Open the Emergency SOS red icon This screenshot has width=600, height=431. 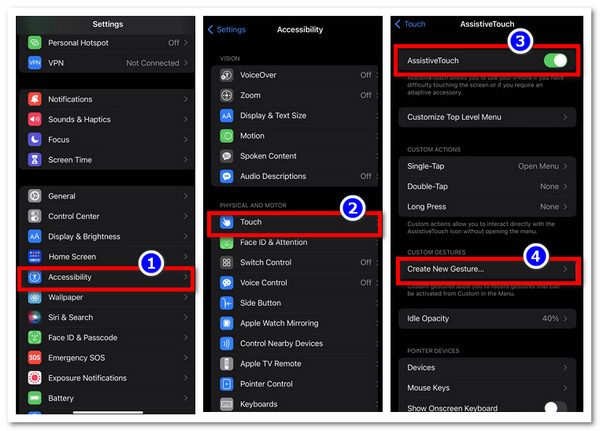tap(34, 358)
